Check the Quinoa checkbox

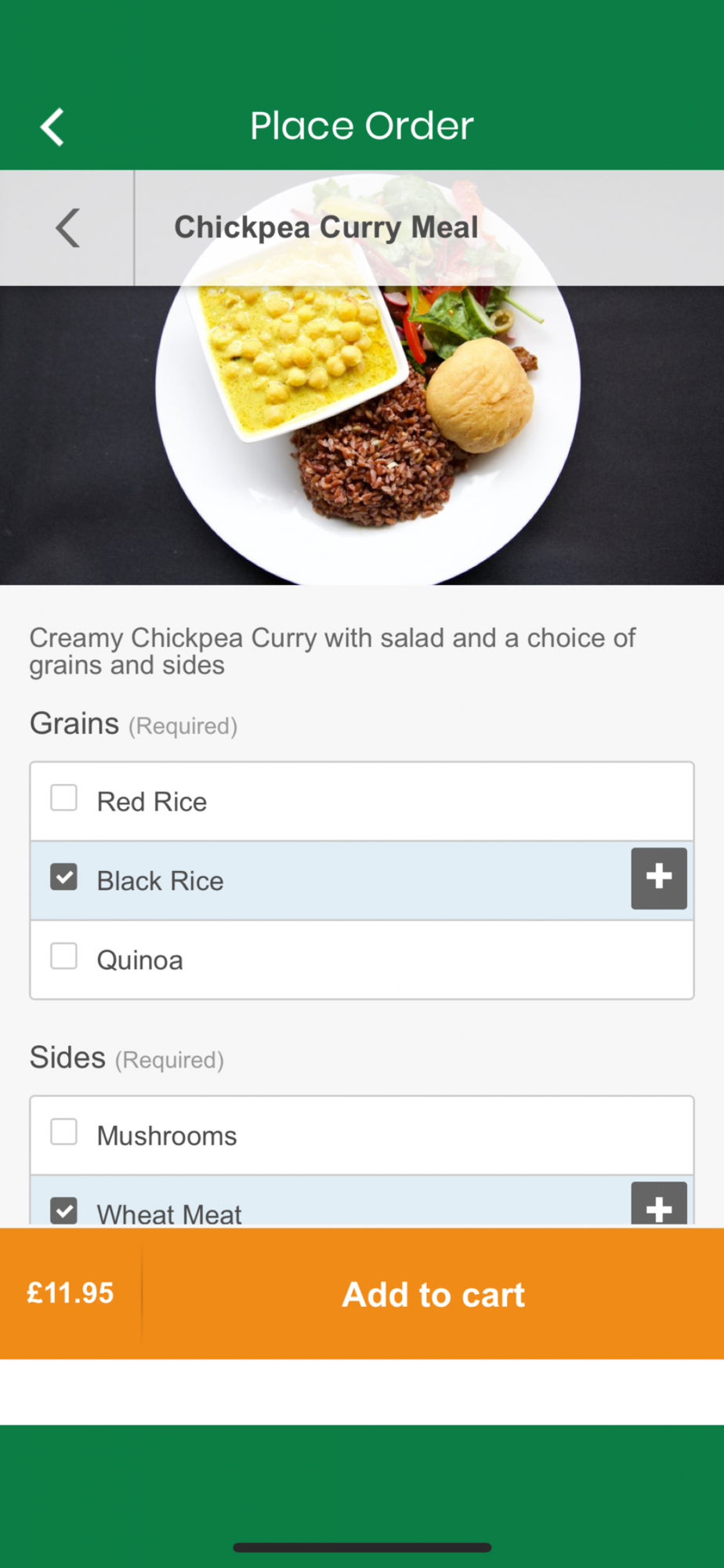[x=63, y=956]
